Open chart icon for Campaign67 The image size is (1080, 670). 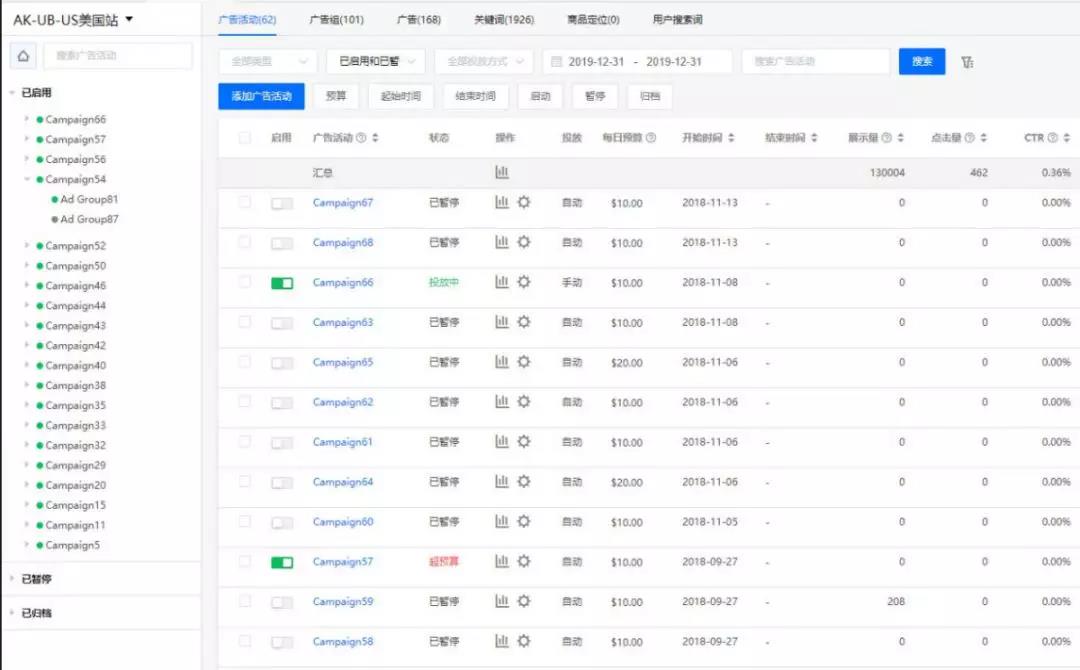tap(502, 202)
